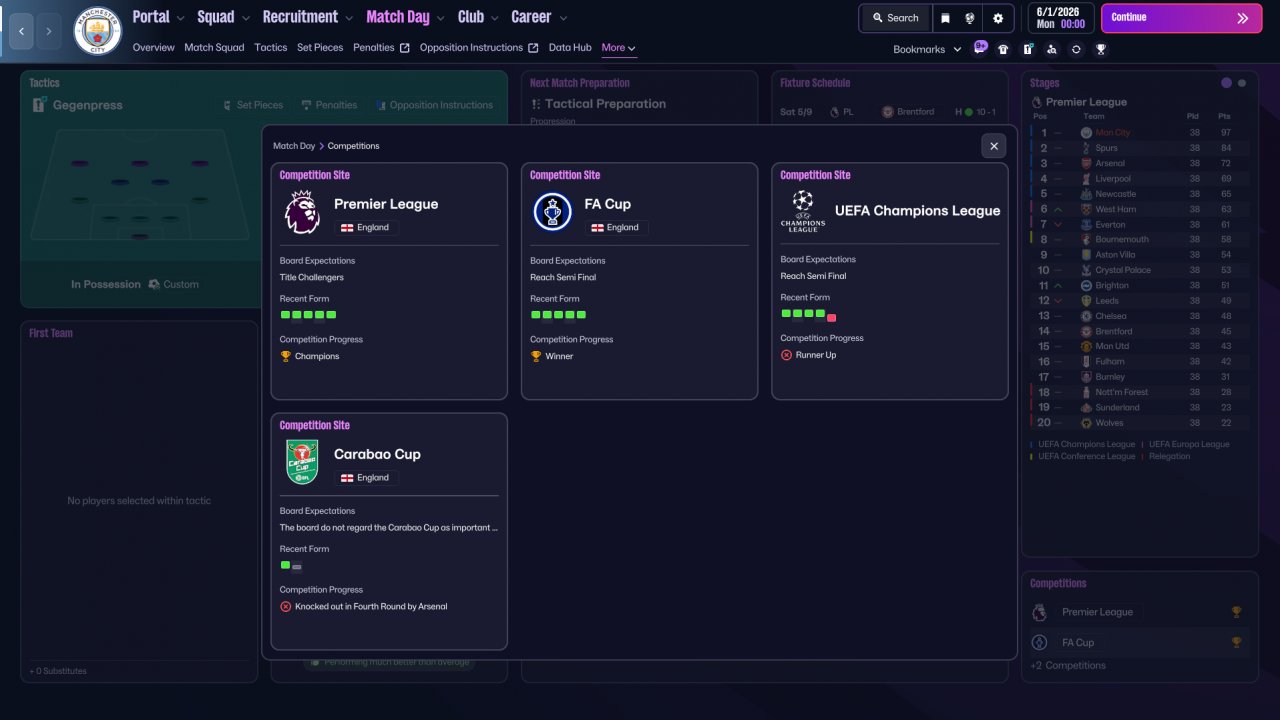Image resolution: width=1280 pixels, height=720 pixels.
Task: Open the Search box button
Action: [896, 18]
